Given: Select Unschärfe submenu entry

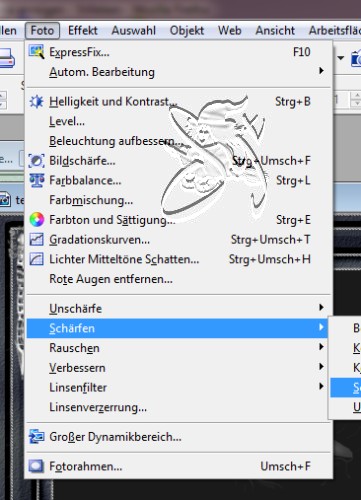Looking at the screenshot, I should pyautogui.click(x=180, y=308).
